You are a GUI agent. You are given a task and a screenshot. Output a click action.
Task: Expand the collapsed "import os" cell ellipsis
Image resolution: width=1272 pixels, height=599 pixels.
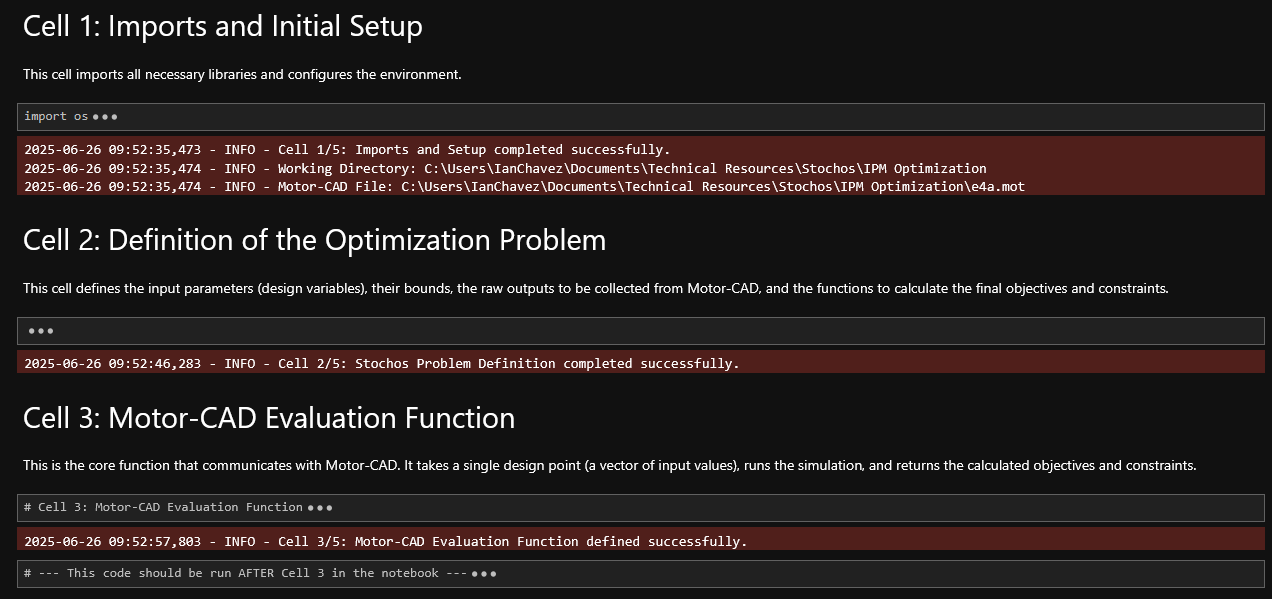tap(105, 117)
